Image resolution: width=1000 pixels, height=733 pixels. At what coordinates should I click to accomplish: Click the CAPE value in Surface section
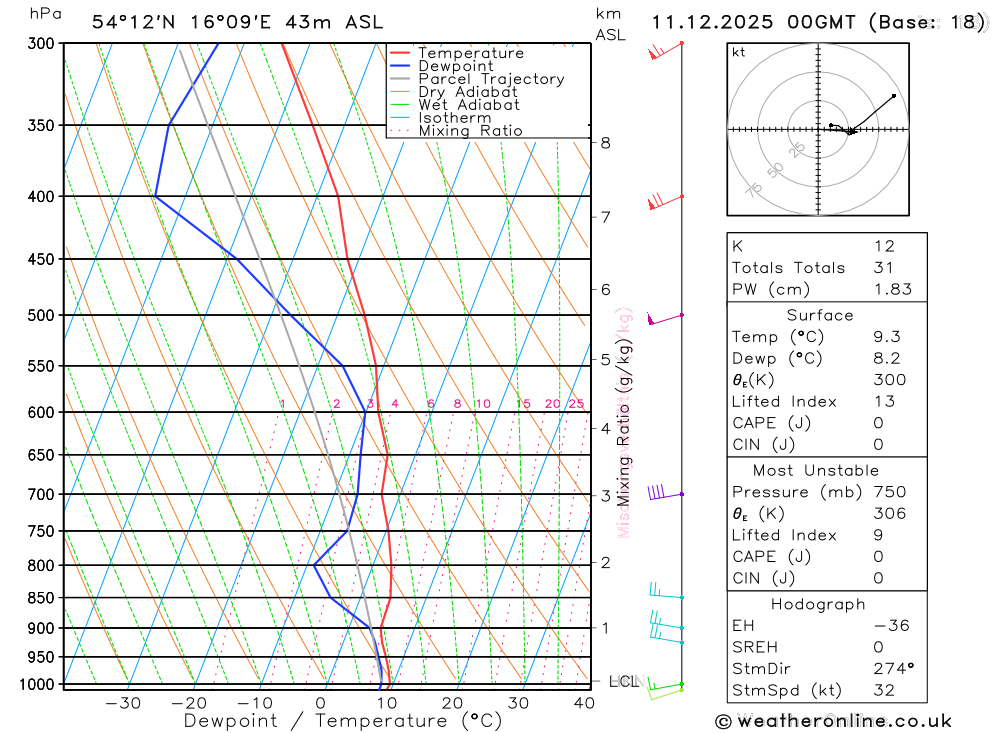(878, 423)
